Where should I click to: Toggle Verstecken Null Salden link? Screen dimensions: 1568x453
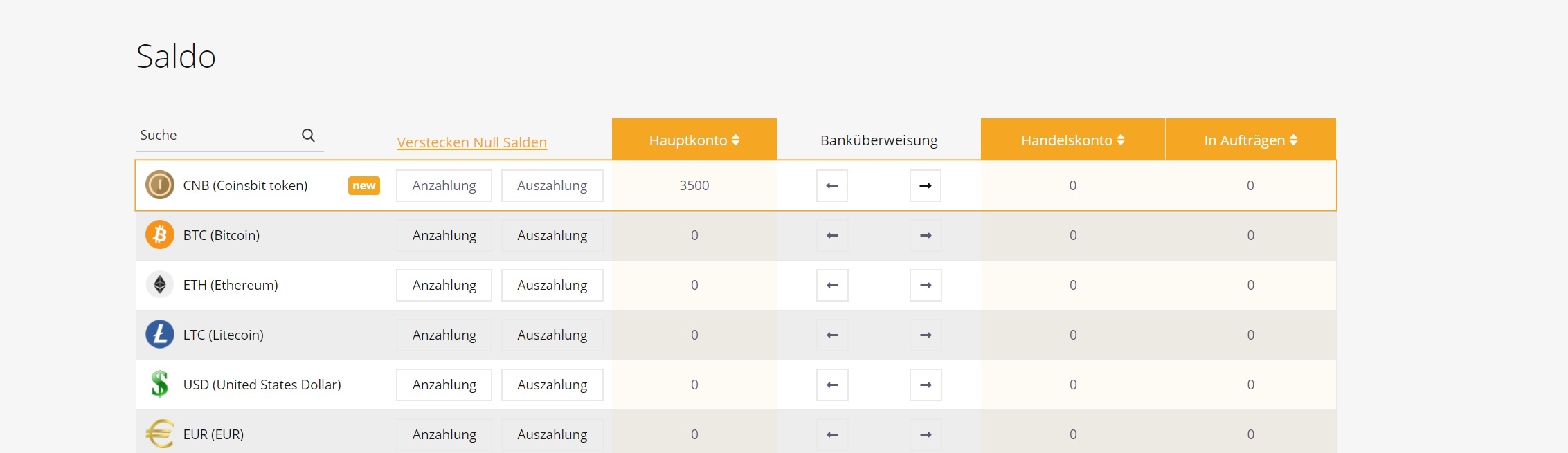coord(471,142)
